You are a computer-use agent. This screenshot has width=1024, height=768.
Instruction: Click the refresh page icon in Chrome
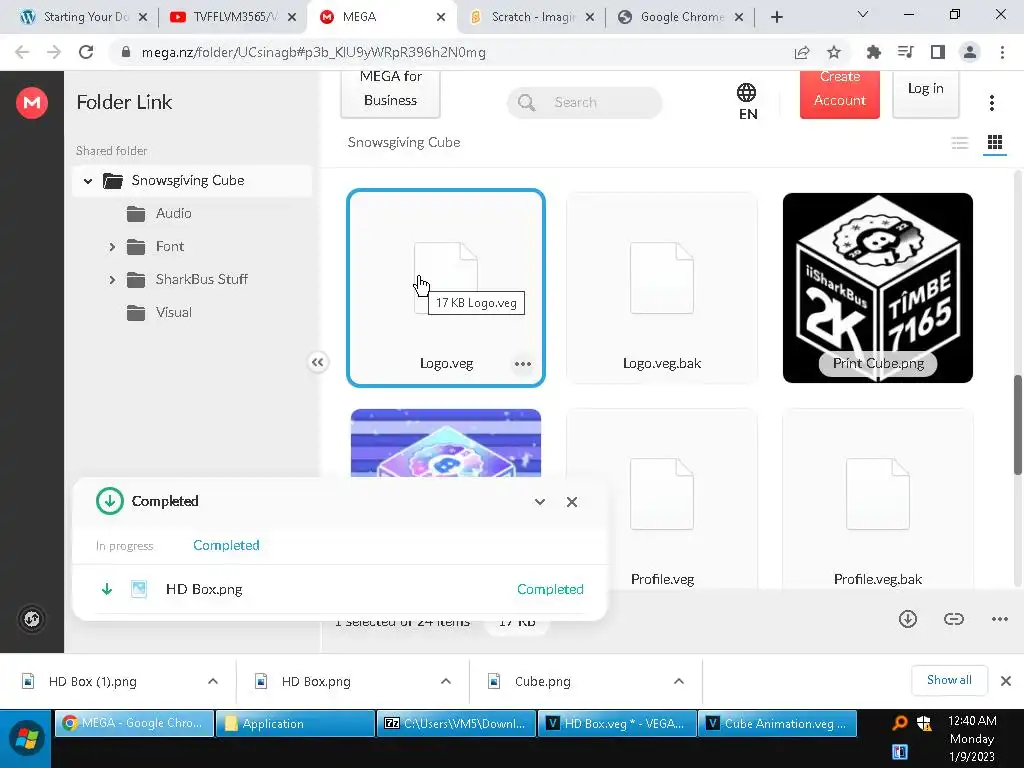click(x=86, y=52)
